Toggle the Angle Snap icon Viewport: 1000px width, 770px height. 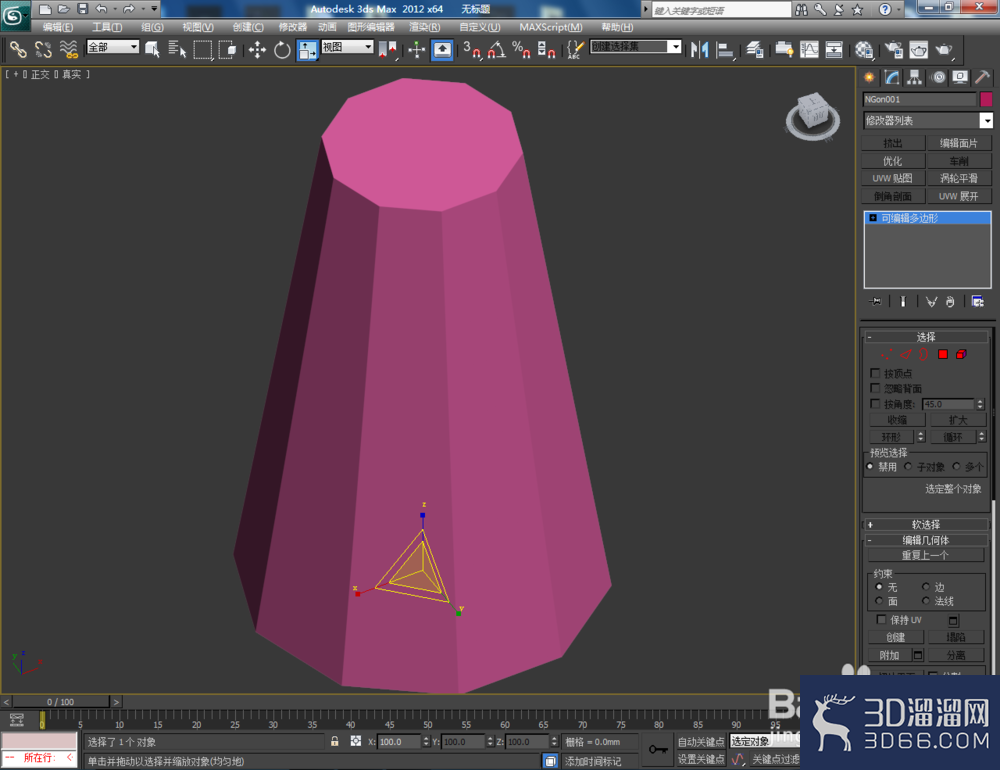tap(497, 49)
